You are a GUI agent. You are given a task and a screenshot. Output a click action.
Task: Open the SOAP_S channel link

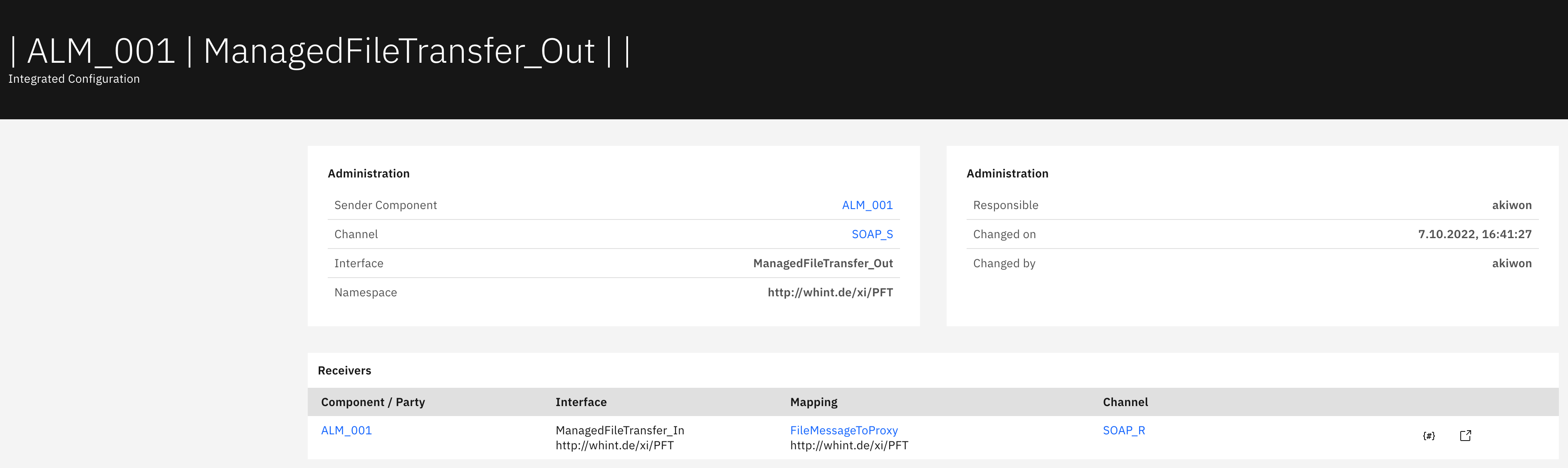pos(872,234)
